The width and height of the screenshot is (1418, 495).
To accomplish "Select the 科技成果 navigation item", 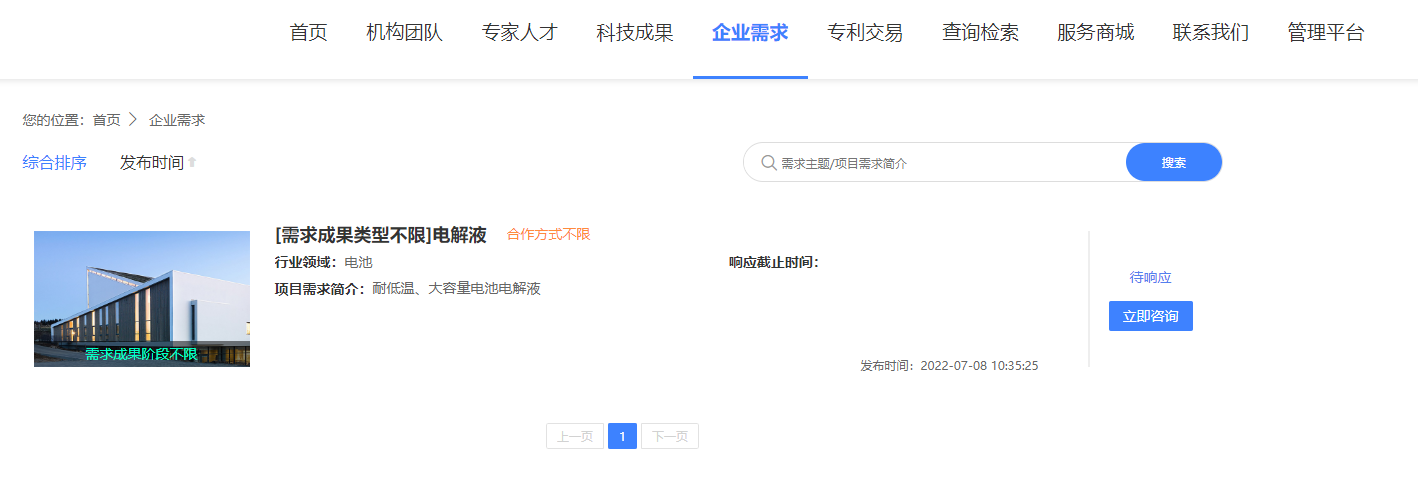I will (x=635, y=33).
